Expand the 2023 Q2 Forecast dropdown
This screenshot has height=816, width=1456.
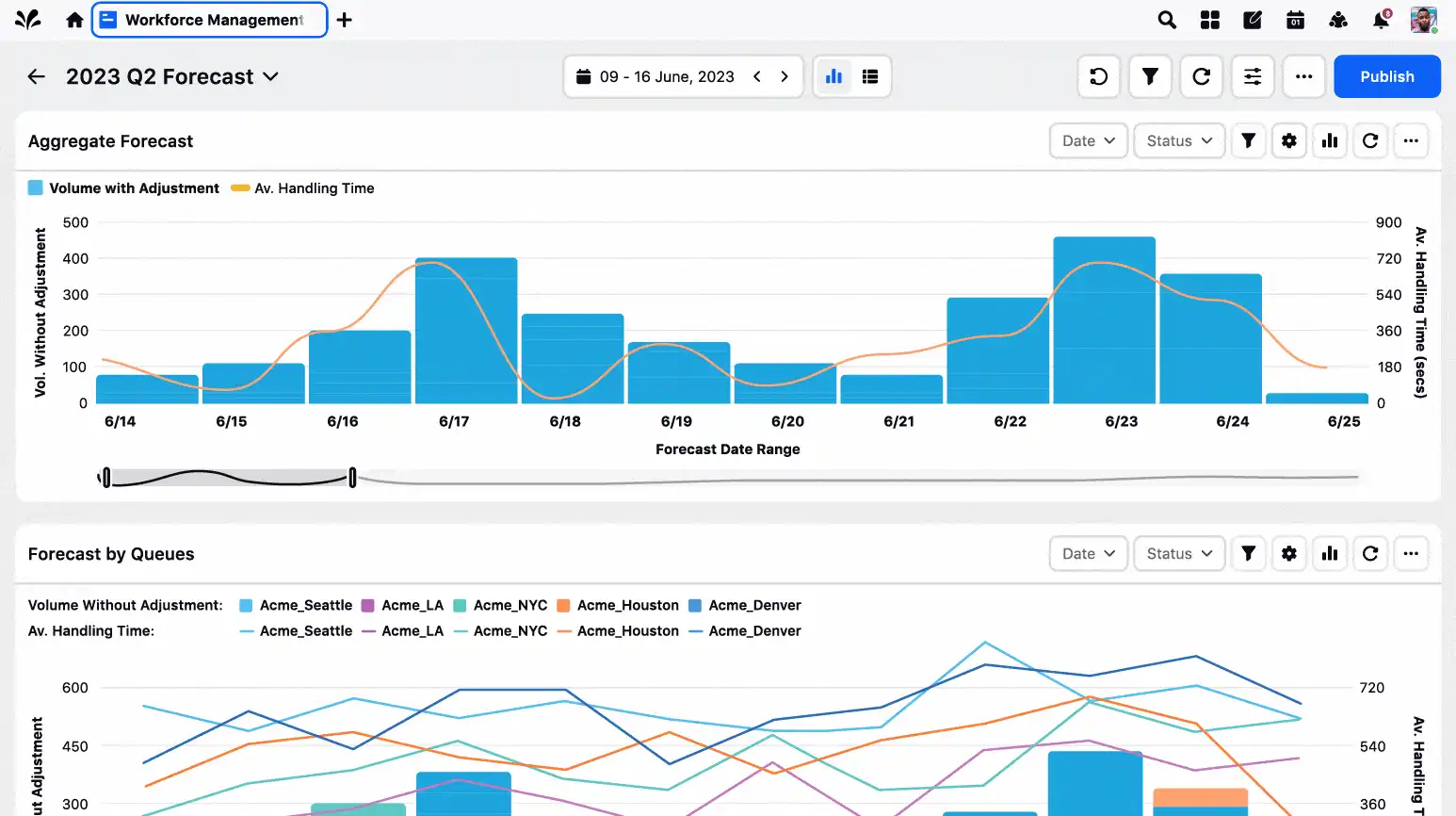tap(270, 76)
